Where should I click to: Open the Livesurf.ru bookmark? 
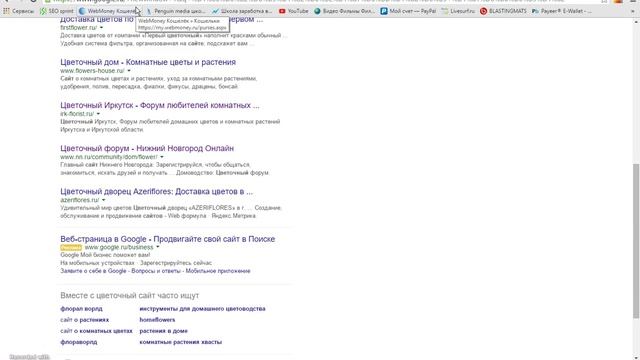click(458, 11)
